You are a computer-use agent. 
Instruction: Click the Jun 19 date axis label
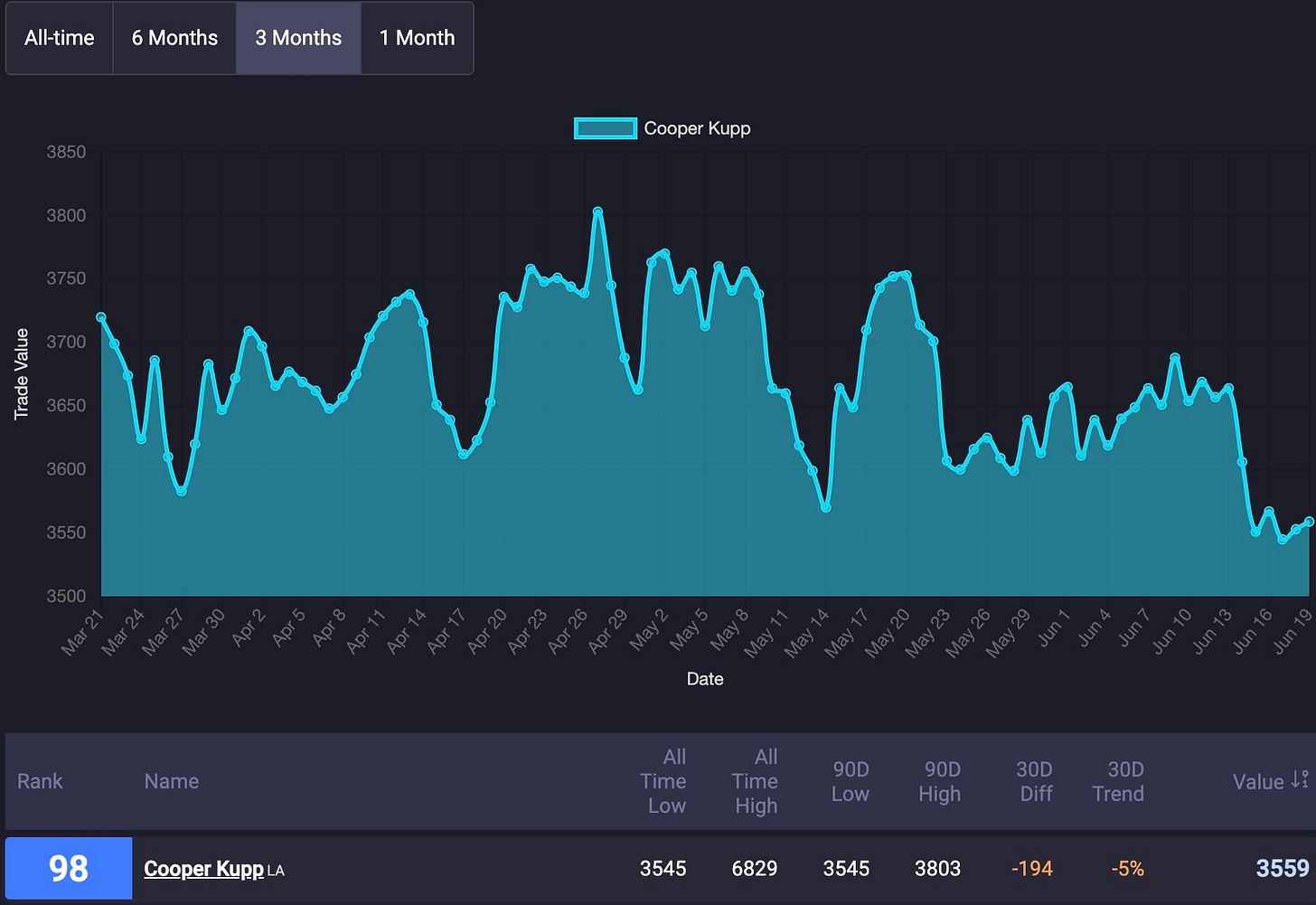click(x=1291, y=631)
